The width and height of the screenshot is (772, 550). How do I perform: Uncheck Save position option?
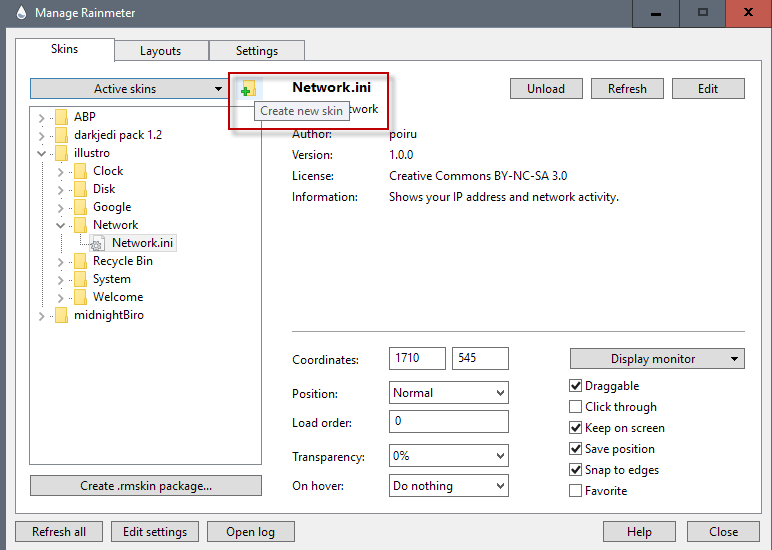coord(575,449)
